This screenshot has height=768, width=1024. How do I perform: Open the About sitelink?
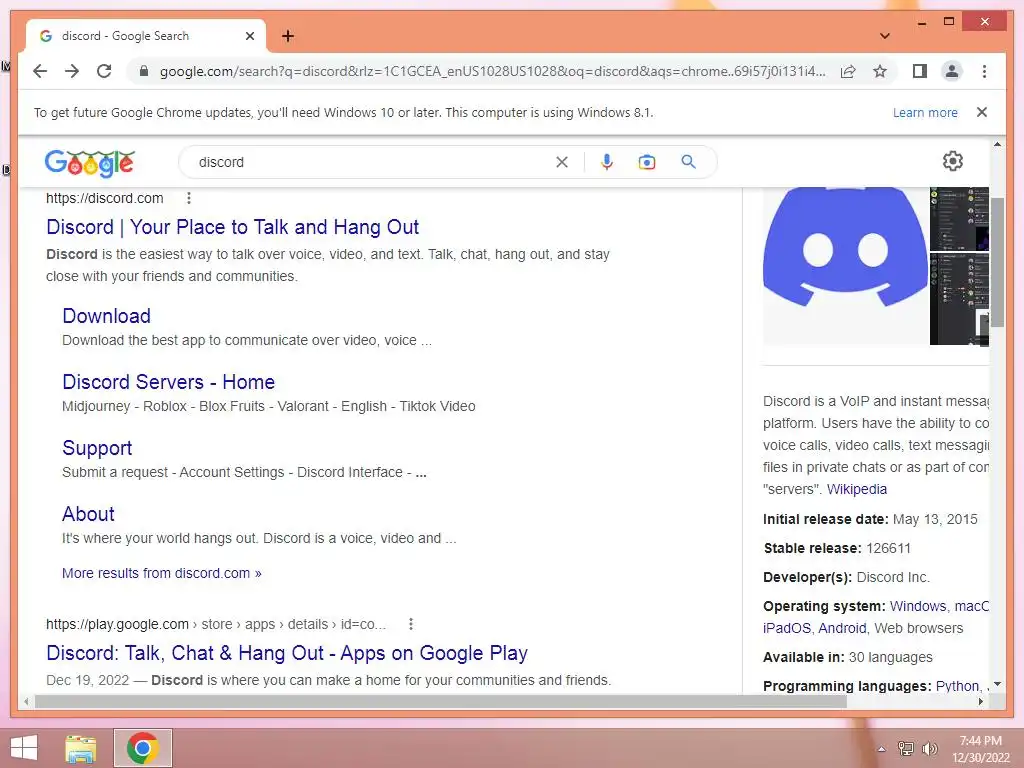click(x=88, y=514)
